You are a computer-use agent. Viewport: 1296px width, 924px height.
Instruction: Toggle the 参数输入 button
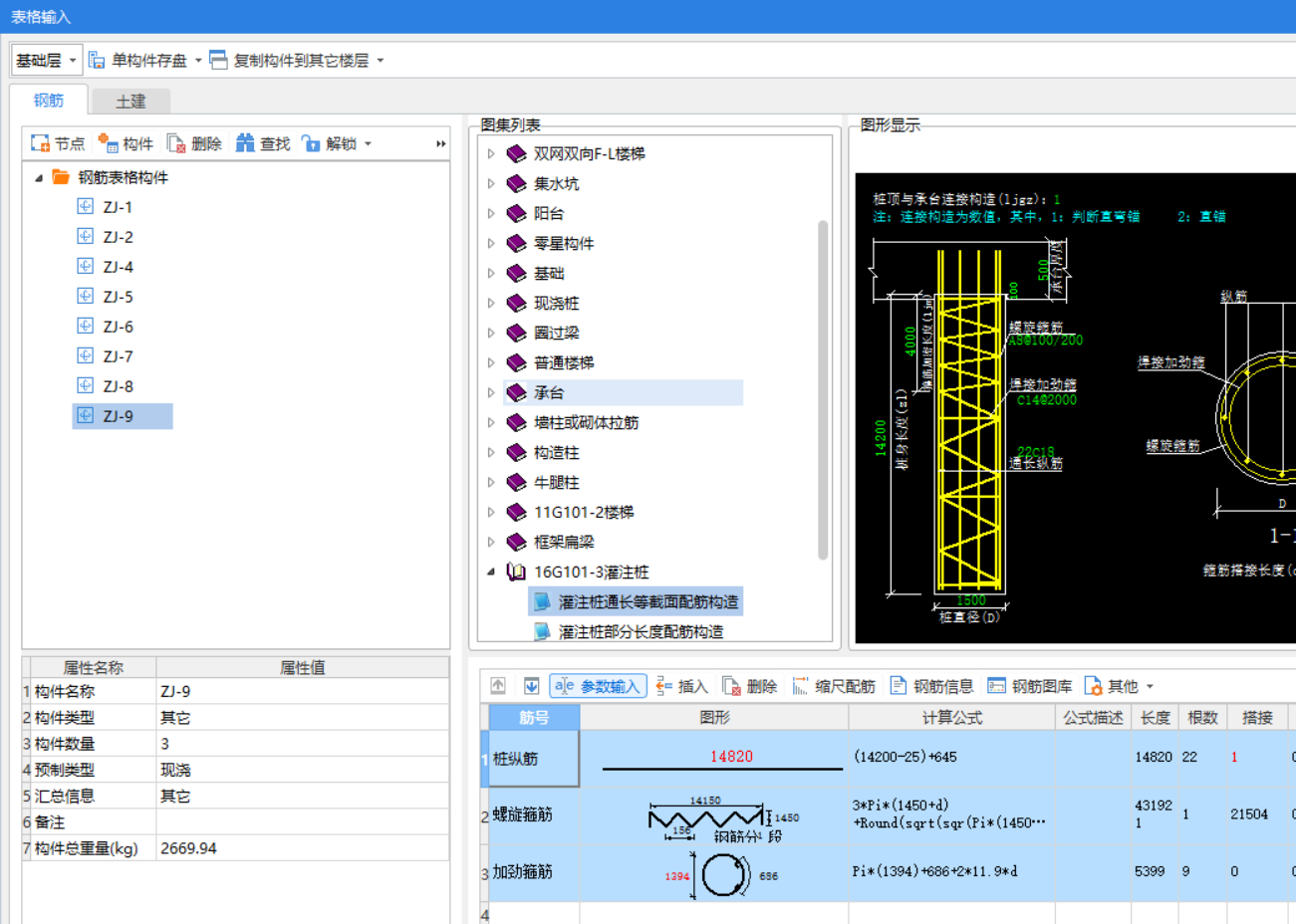[599, 686]
